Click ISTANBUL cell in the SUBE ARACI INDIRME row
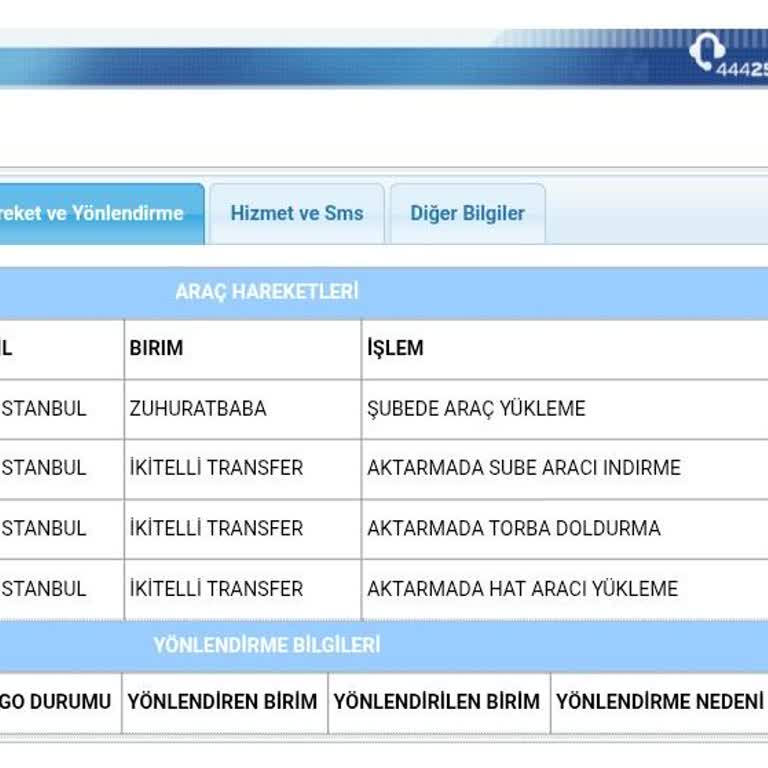768x768 pixels. click(x=62, y=469)
